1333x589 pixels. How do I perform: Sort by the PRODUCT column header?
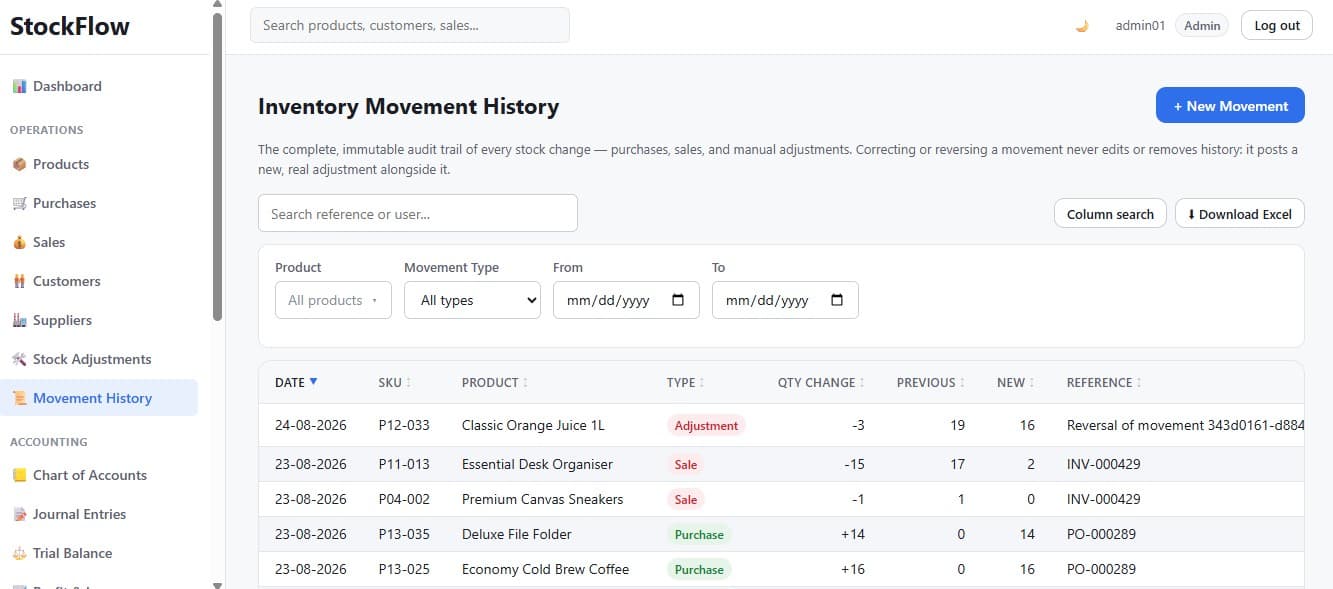[495, 382]
